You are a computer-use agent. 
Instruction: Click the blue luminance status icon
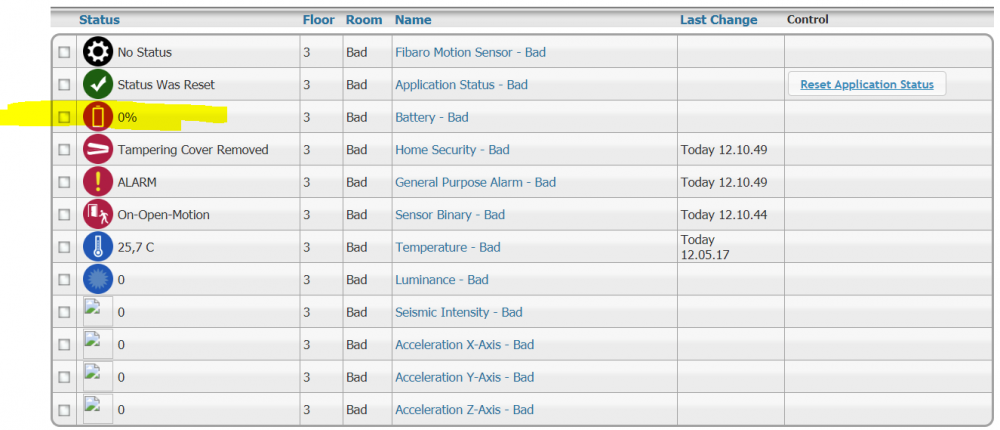coord(98,280)
